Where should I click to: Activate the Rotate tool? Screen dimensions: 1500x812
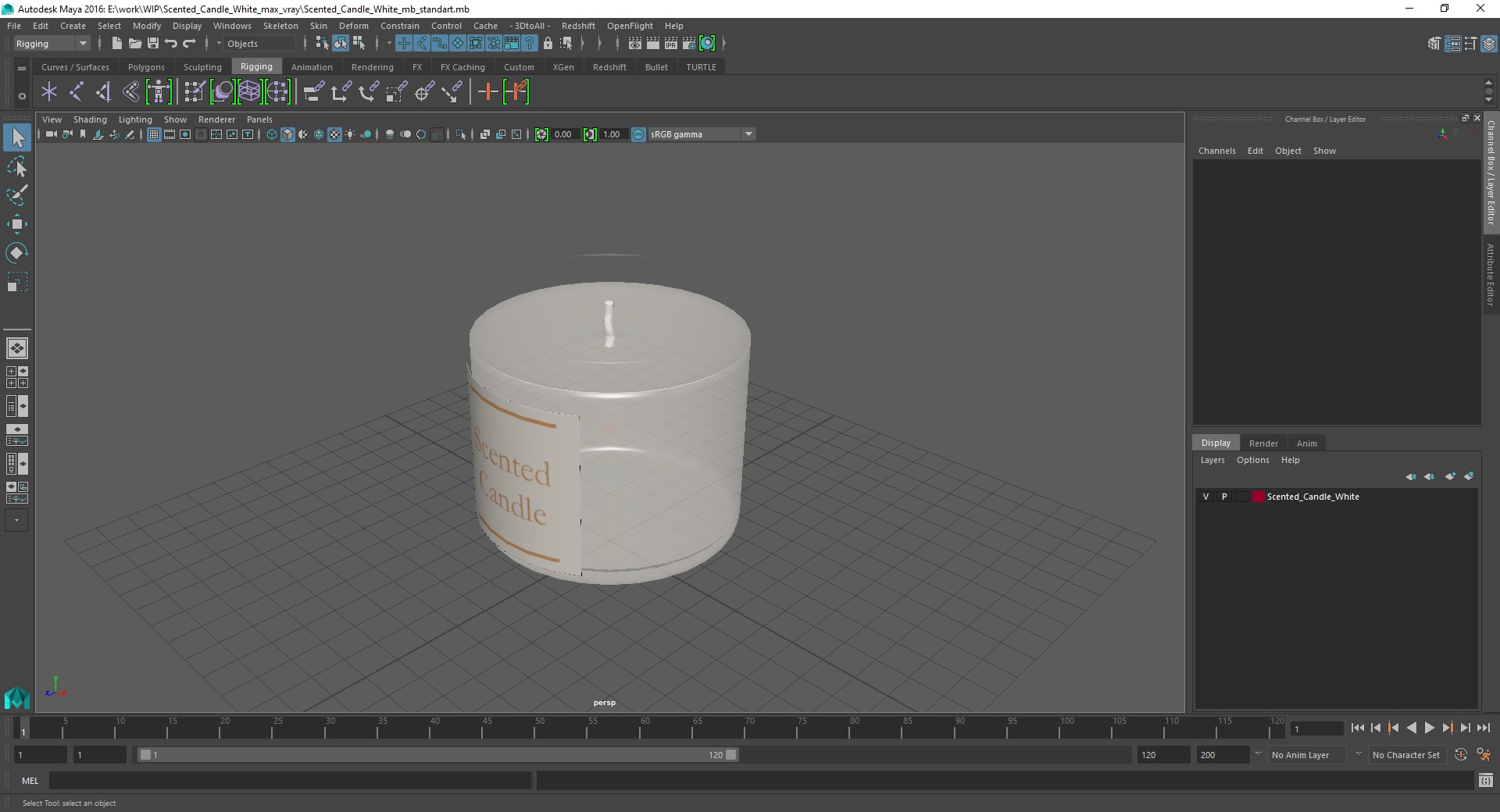[x=17, y=253]
